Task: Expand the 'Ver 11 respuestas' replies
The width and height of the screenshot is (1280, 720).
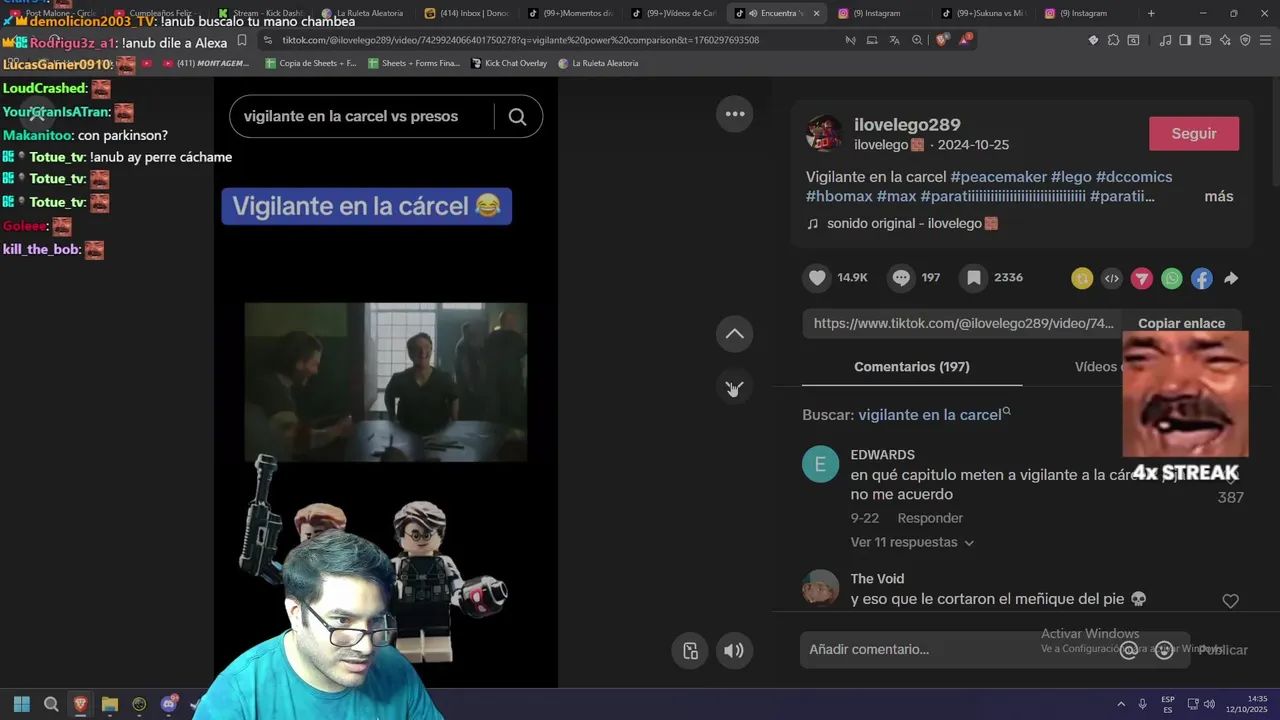Action: 912,542
